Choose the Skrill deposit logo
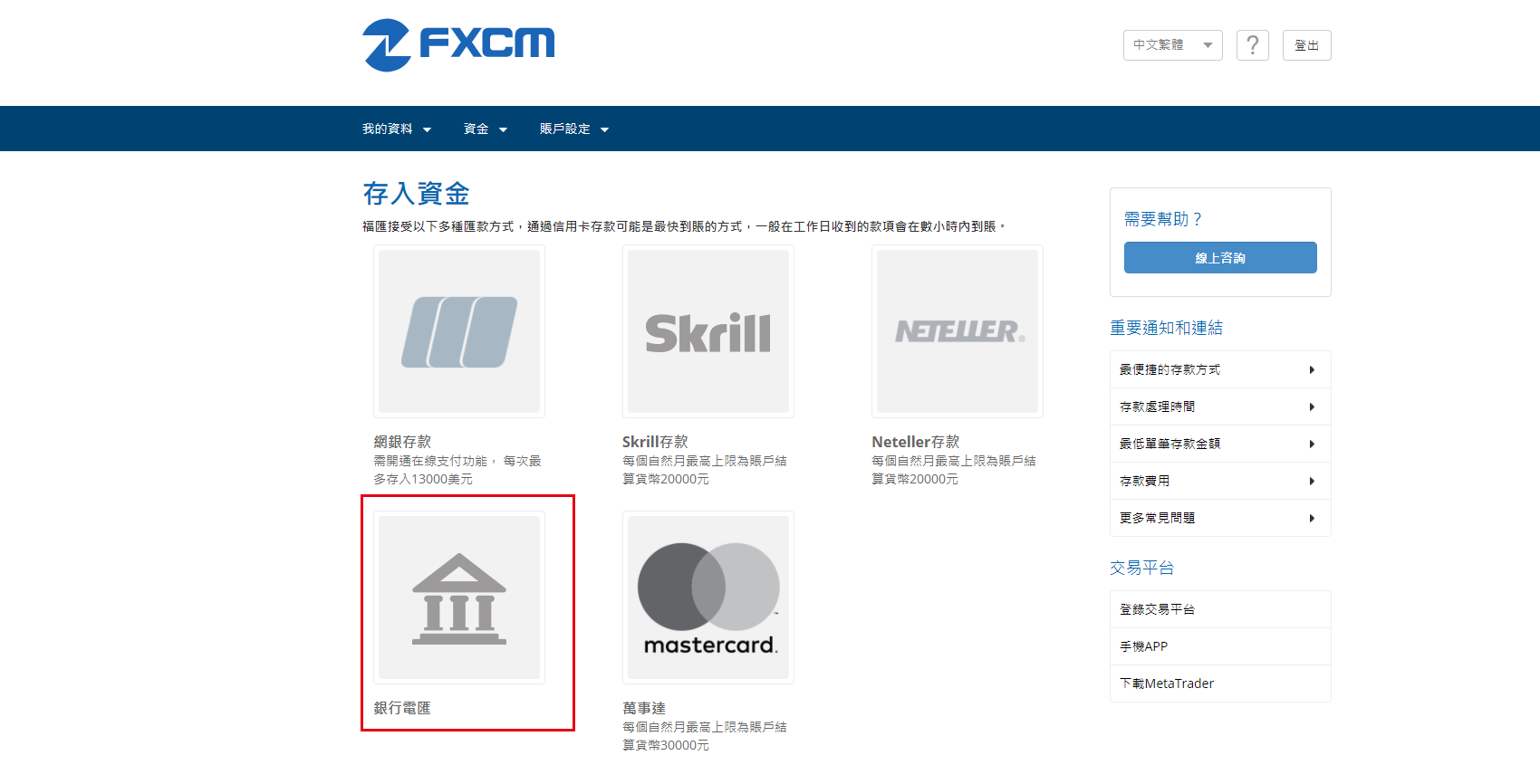1540x784 pixels. 708,331
